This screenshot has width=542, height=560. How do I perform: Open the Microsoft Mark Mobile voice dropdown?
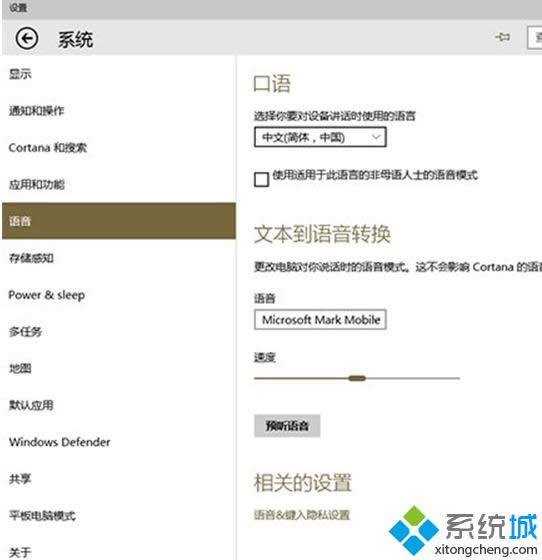tap(320, 320)
